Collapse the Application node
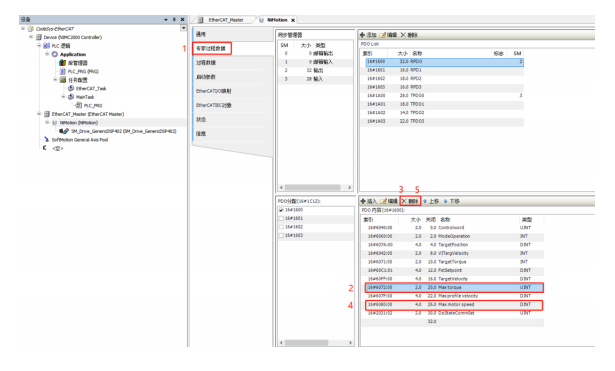This screenshot has width=615, height=371. 47,54
